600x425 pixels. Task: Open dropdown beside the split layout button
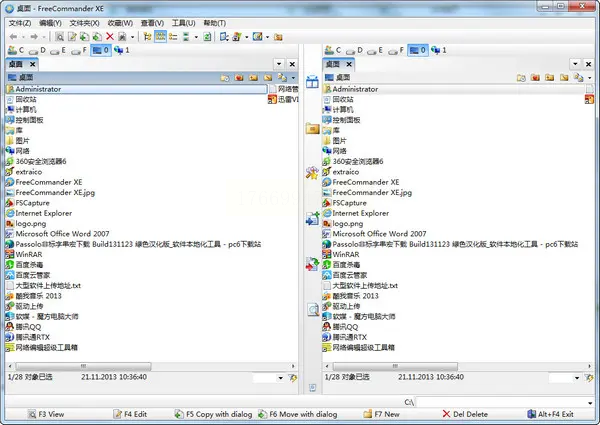pos(196,37)
